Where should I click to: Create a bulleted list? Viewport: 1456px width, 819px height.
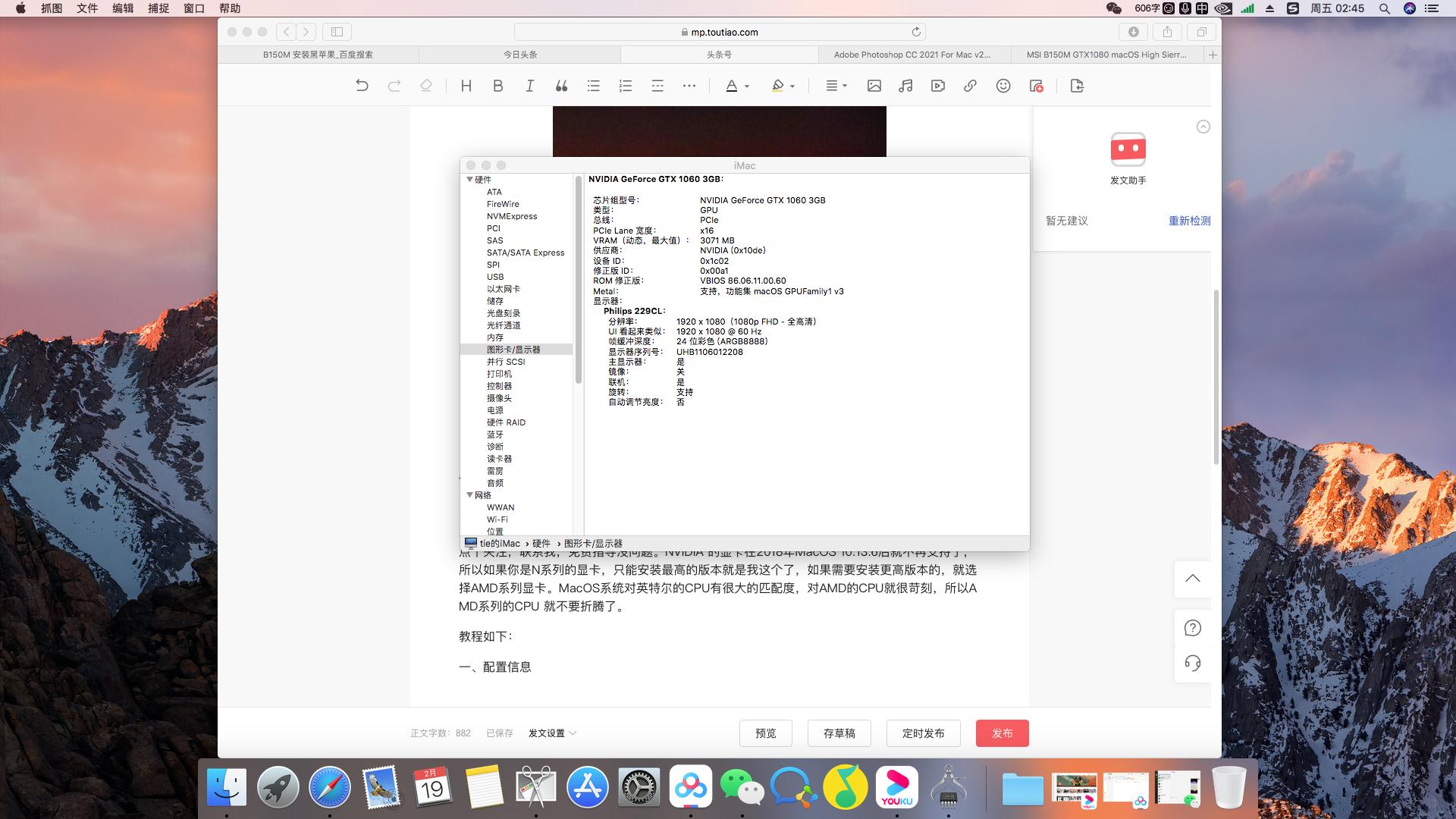point(593,86)
